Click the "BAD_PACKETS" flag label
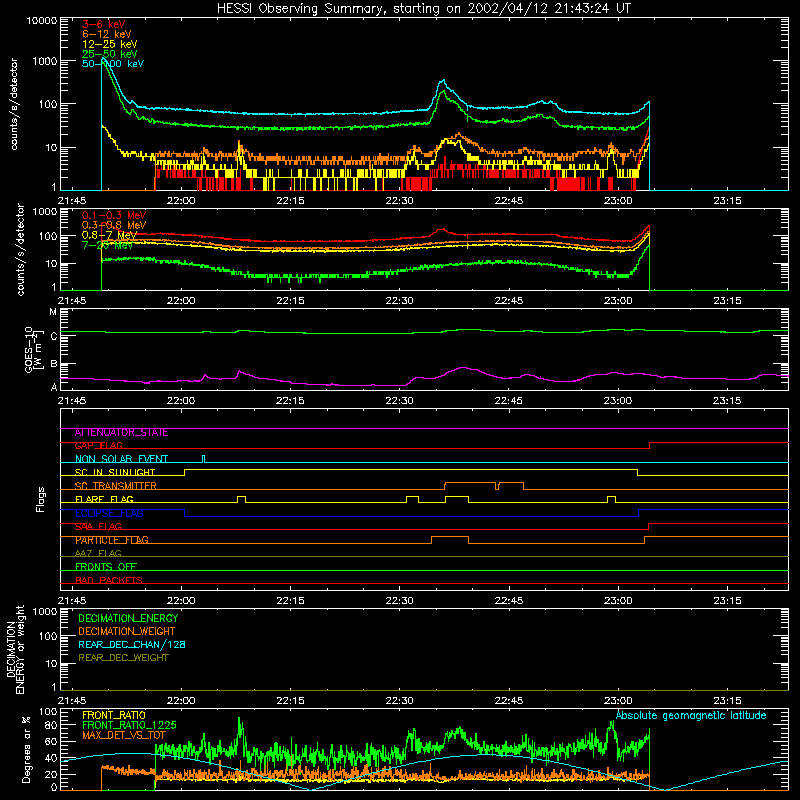The height and width of the screenshot is (800, 800). click(109, 580)
